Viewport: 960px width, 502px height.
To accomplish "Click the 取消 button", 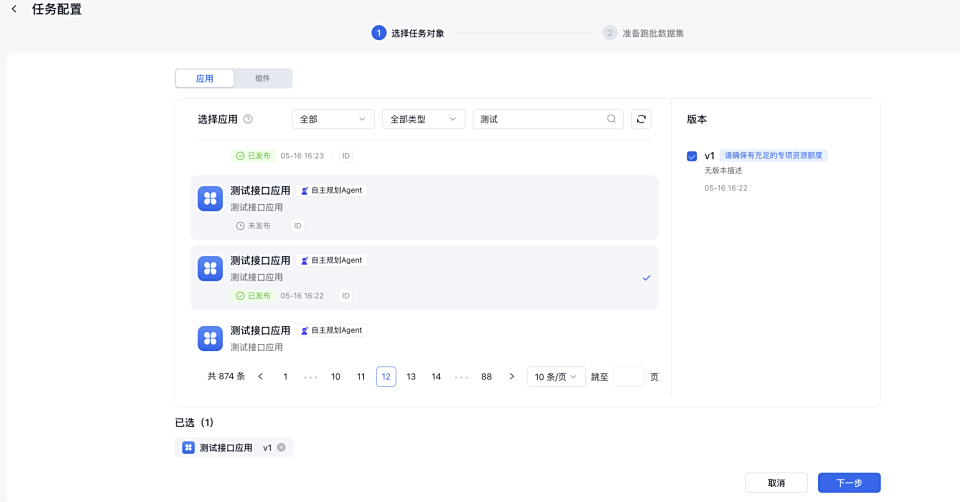I will (x=776, y=483).
